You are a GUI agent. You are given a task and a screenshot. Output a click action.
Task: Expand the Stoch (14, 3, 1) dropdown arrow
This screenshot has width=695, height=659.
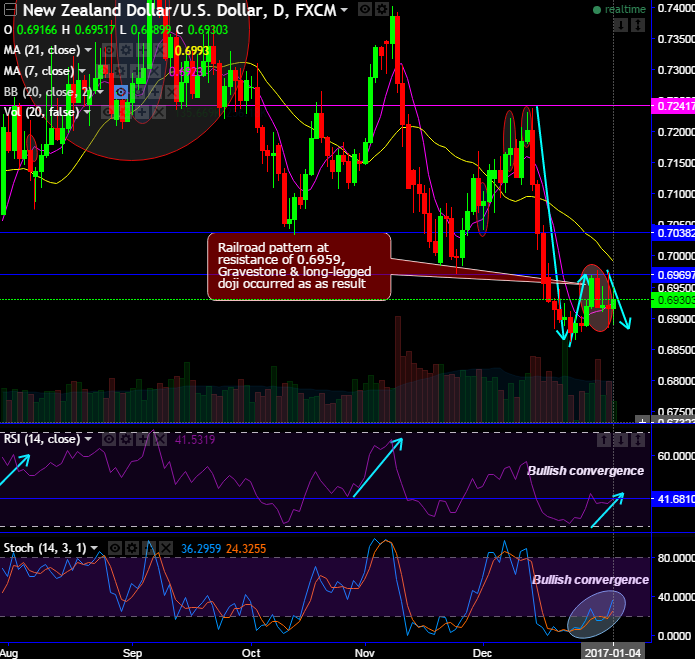(94, 548)
